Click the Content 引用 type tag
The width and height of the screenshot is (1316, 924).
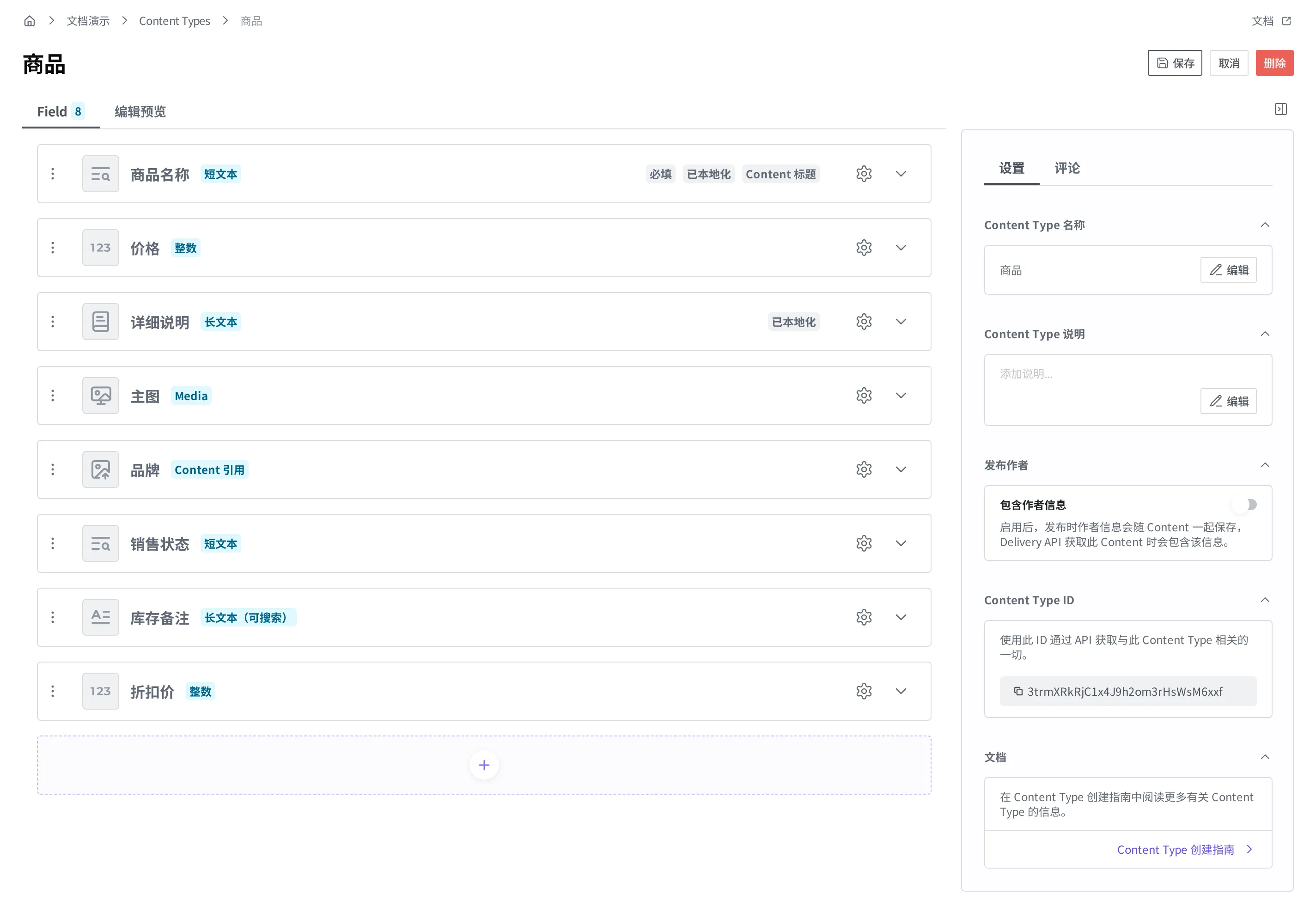pos(209,469)
